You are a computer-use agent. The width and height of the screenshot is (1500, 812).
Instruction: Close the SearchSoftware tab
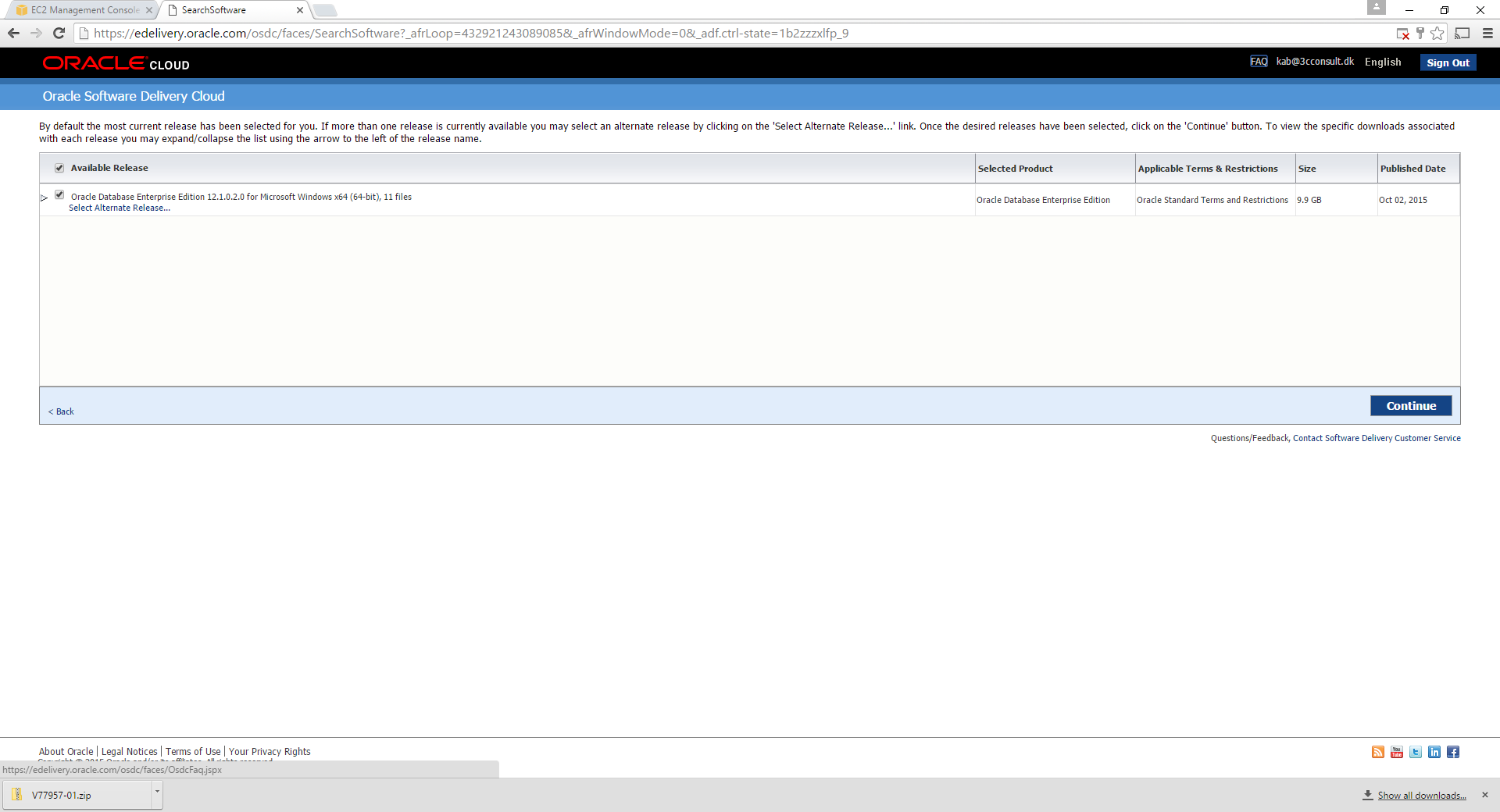point(300,10)
